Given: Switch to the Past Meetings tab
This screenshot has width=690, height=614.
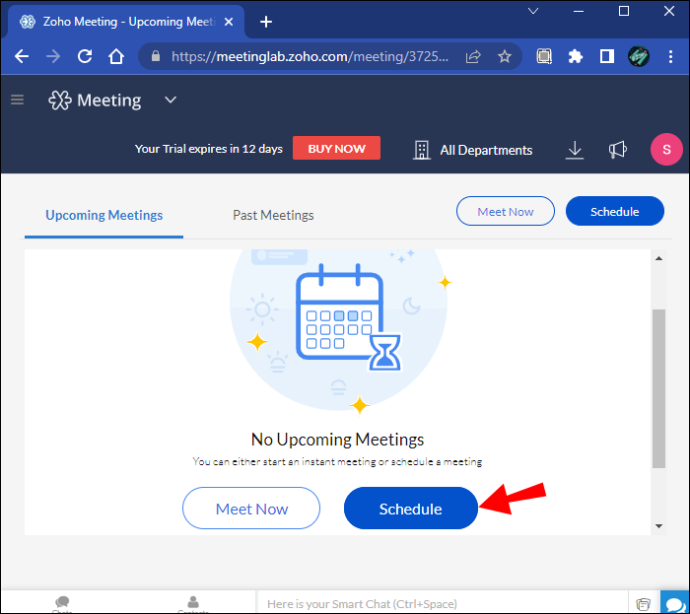Looking at the screenshot, I should (x=273, y=215).
